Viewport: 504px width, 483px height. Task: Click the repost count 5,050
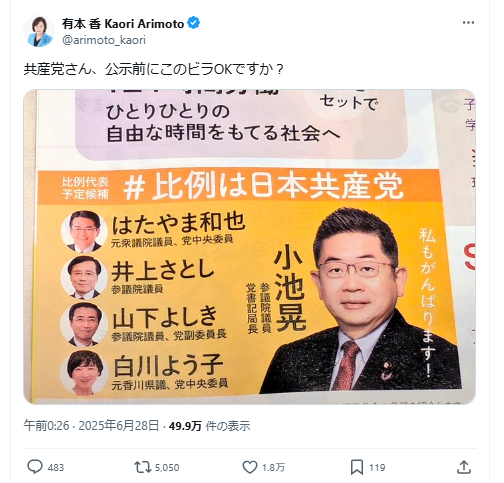pyautogui.click(x=167, y=467)
